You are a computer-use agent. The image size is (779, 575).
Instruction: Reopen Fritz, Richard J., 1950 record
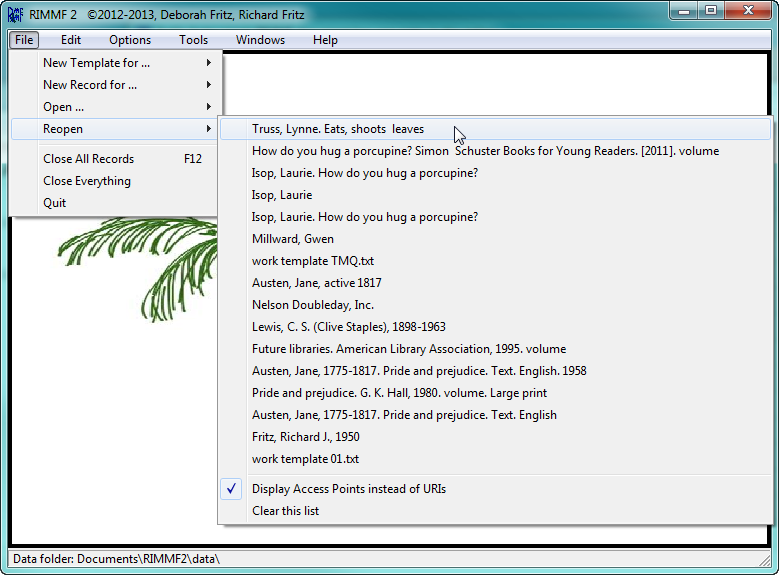tap(495, 437)
